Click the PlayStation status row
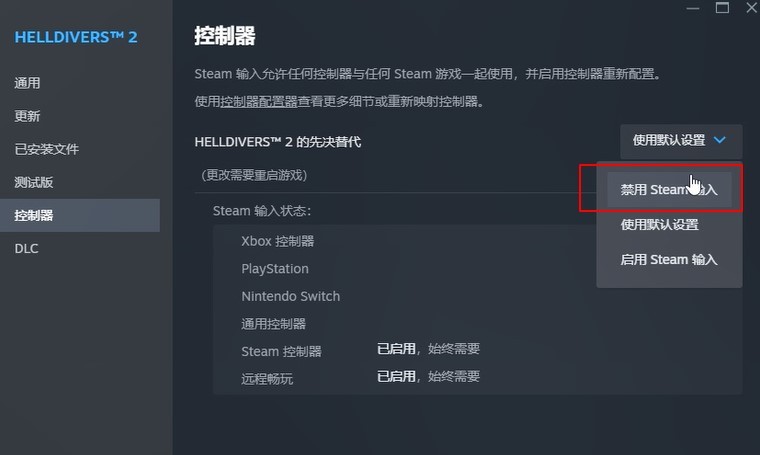Screen dimensions: 760x455 (x=477, y=268)
